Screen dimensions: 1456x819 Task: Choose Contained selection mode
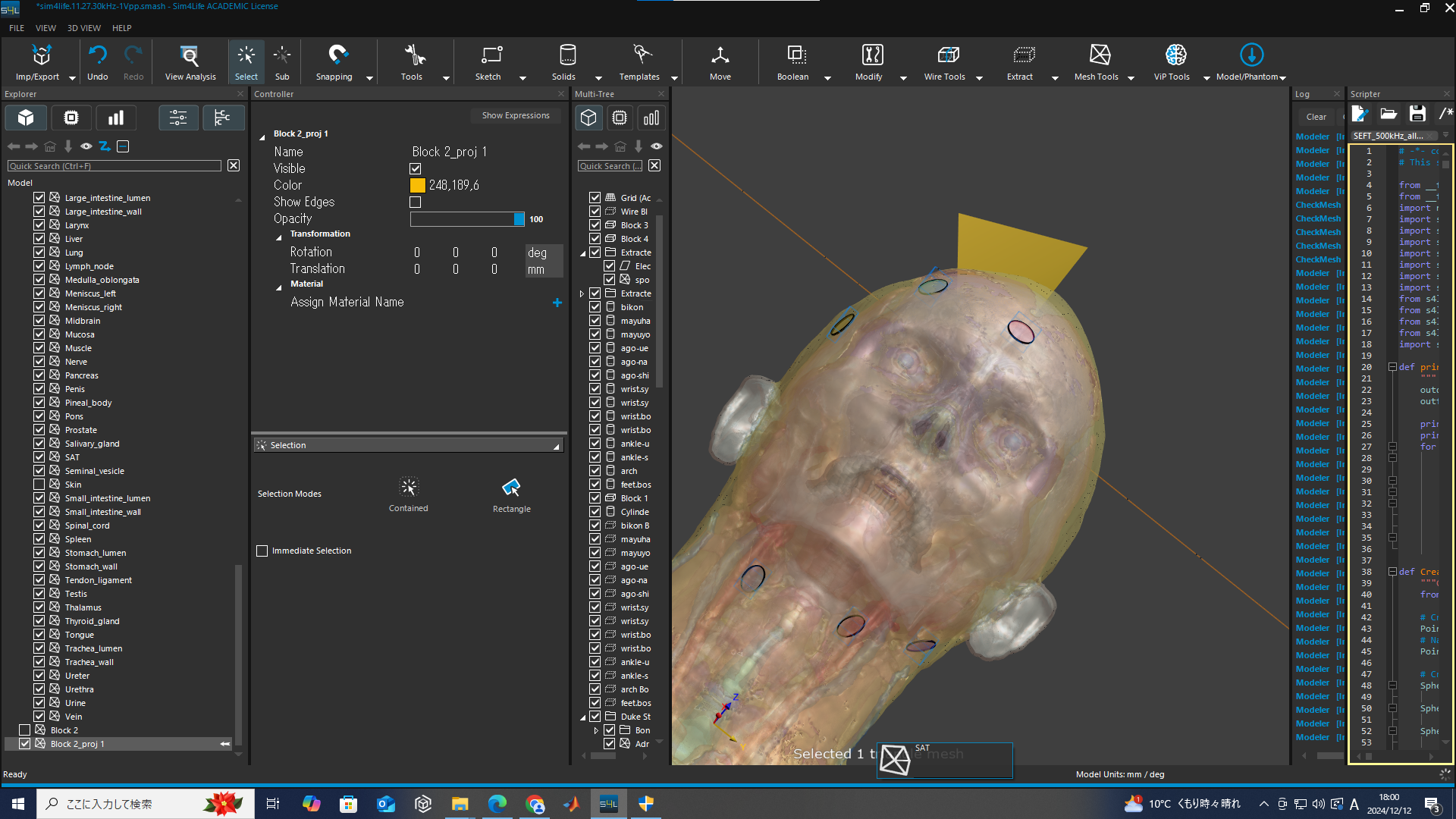click(409, 494)
